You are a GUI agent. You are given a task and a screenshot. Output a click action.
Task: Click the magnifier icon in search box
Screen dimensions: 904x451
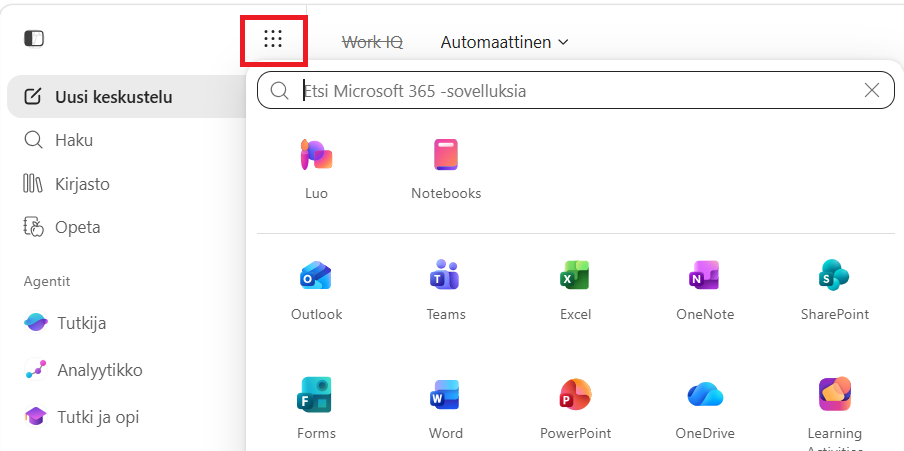tap(280, 91)
